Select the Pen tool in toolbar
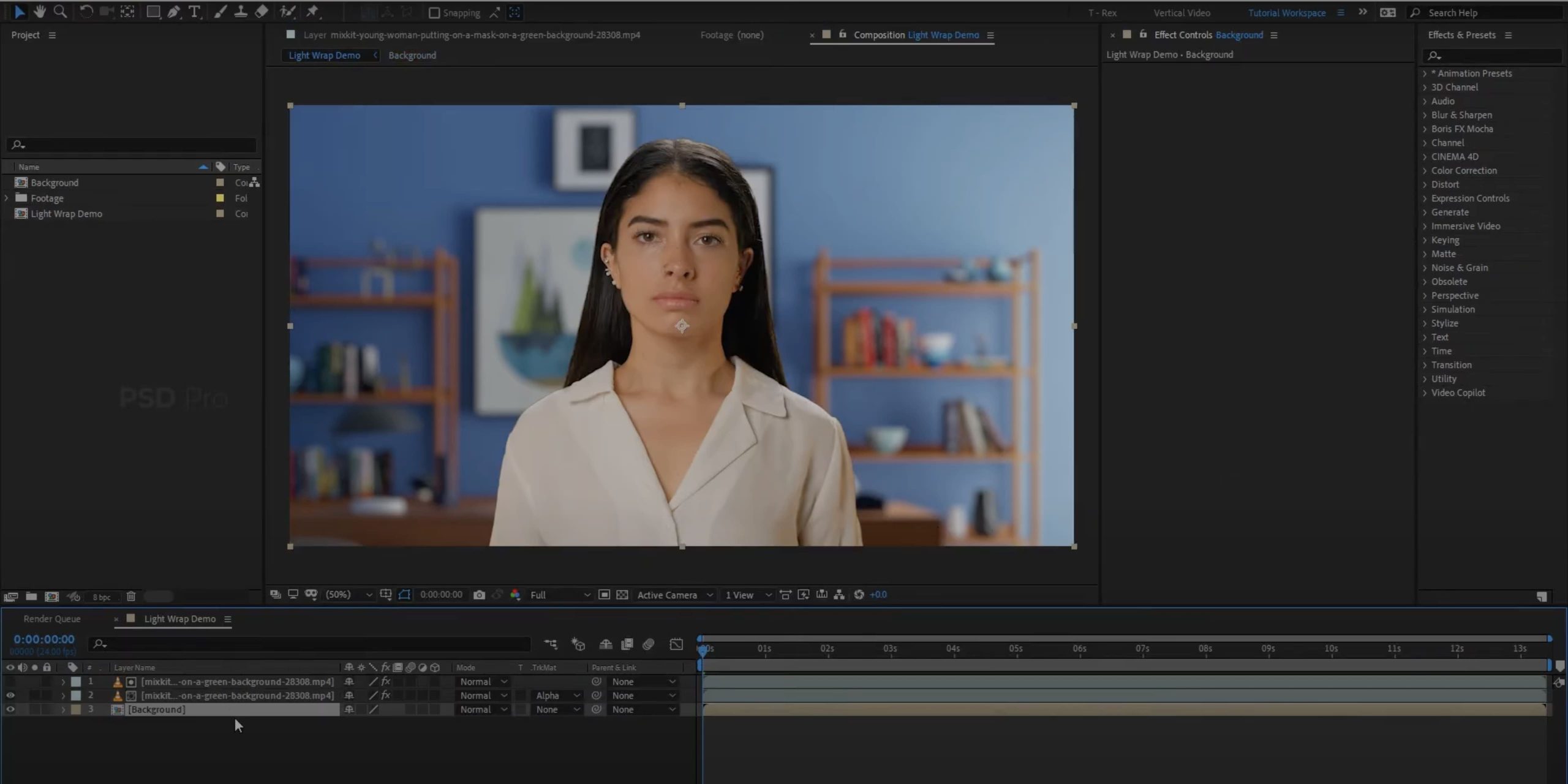 click(x=174, y=11)
